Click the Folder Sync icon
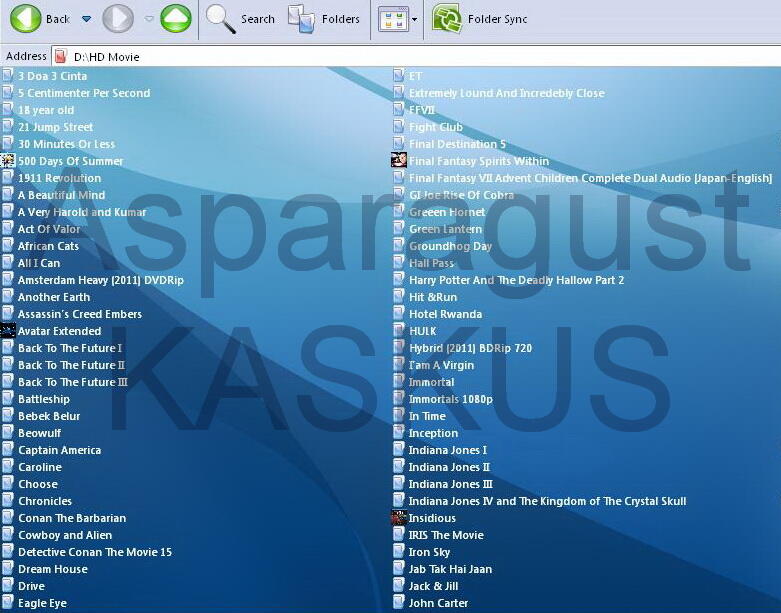The width and height of the screenshot is (781, 613). [447, 18]
